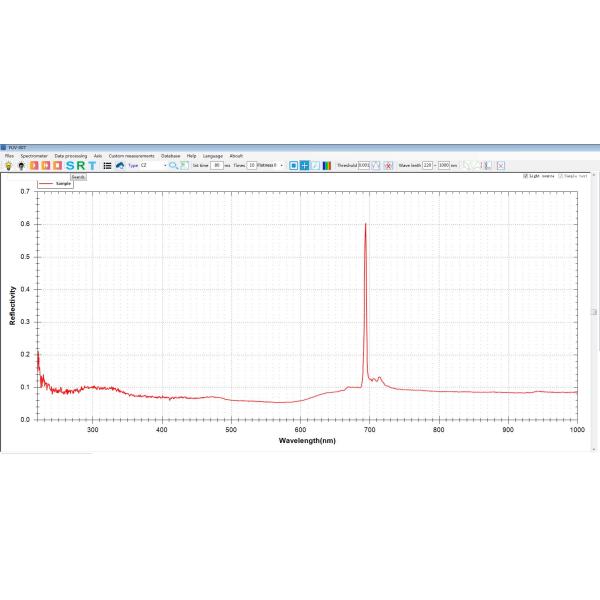
Task: Click the crosshair cursor icon
Action: click(304, 165)
